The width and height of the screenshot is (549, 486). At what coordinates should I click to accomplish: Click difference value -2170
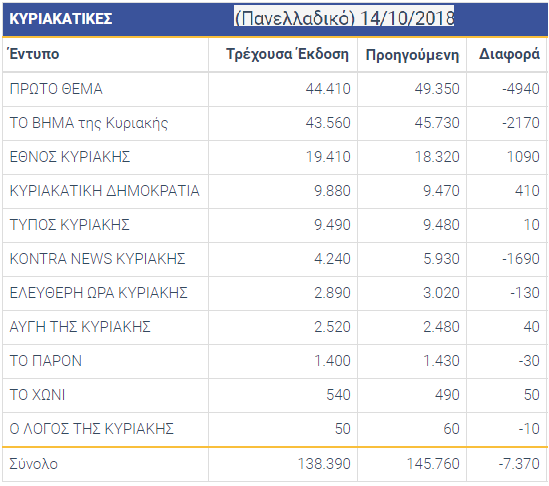click(521, 123)
